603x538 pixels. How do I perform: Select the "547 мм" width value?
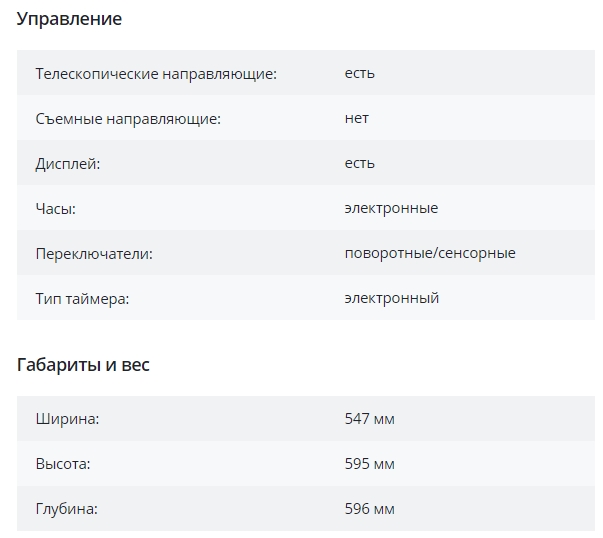pyautogui.click(x=370, y=419)
